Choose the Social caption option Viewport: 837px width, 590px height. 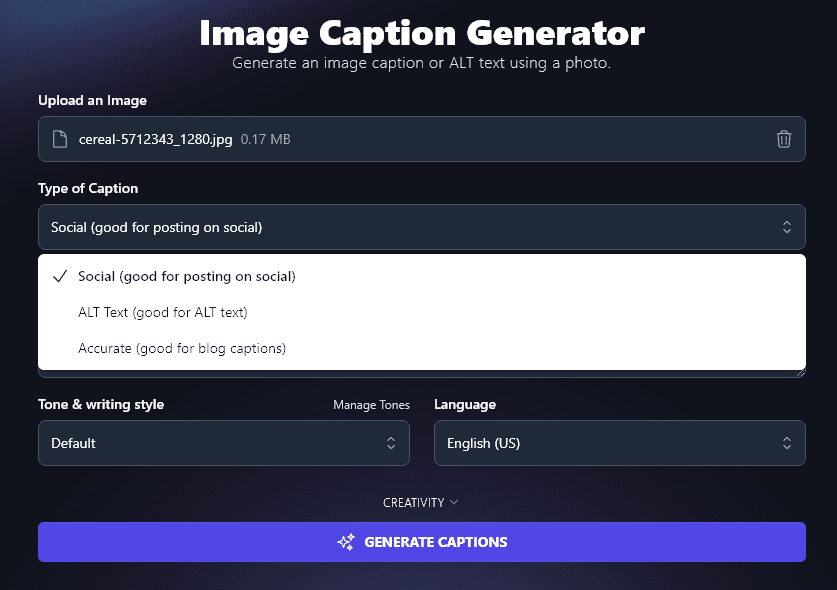[x=186, y=276]
